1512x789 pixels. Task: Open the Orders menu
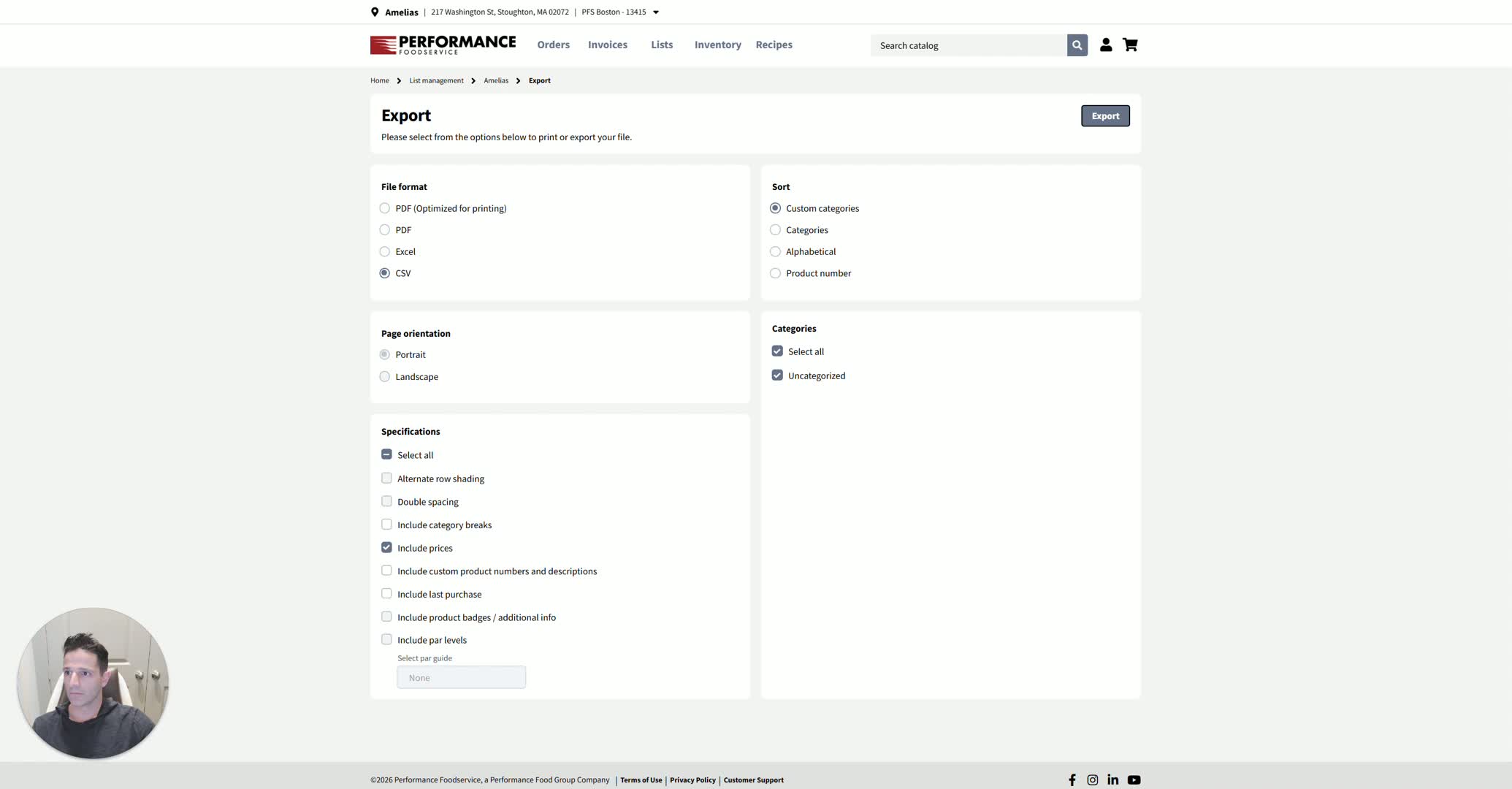(553, 45)
